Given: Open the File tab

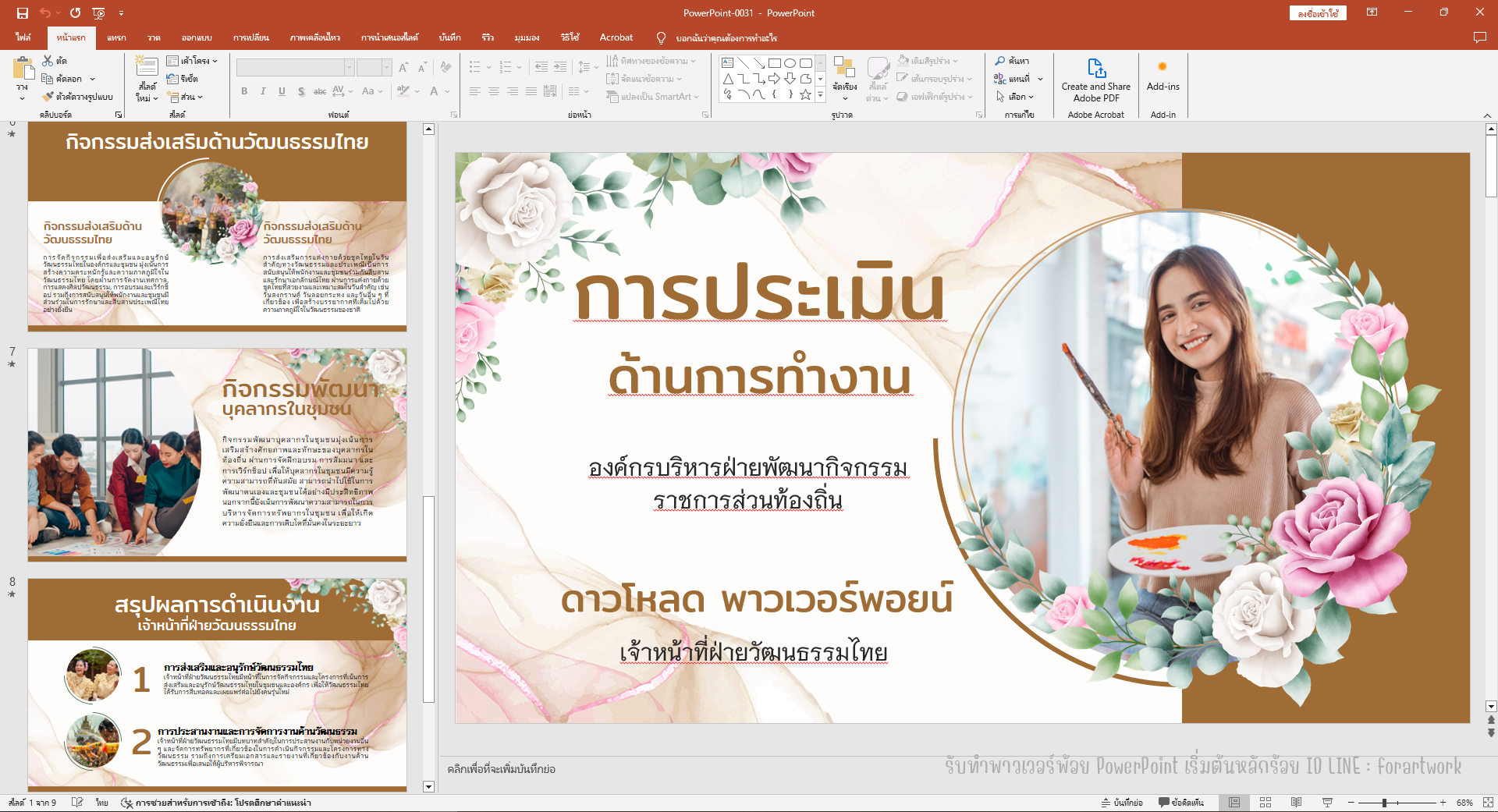Looking at the screenshot, I should point(23,37).
